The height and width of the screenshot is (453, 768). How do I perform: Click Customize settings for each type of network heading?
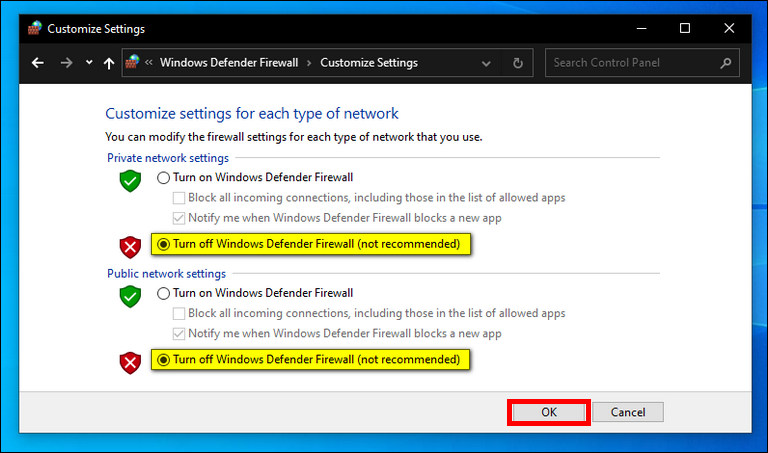point(252,114)
